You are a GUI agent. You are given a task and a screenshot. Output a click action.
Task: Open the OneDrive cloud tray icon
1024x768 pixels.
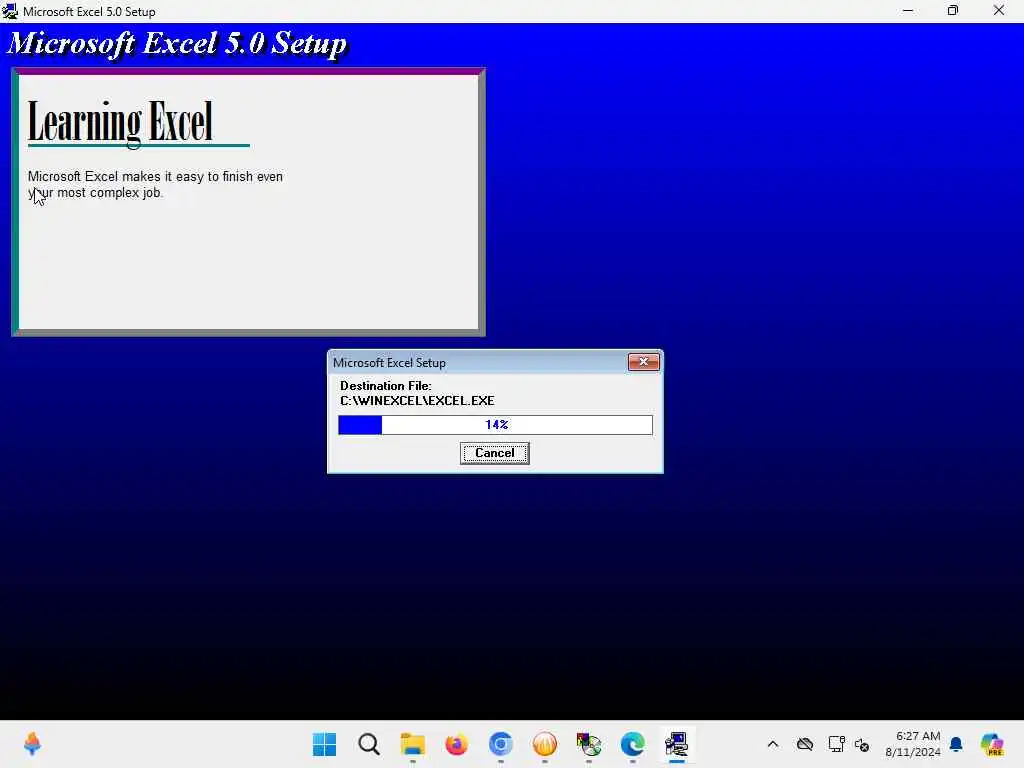805,744
